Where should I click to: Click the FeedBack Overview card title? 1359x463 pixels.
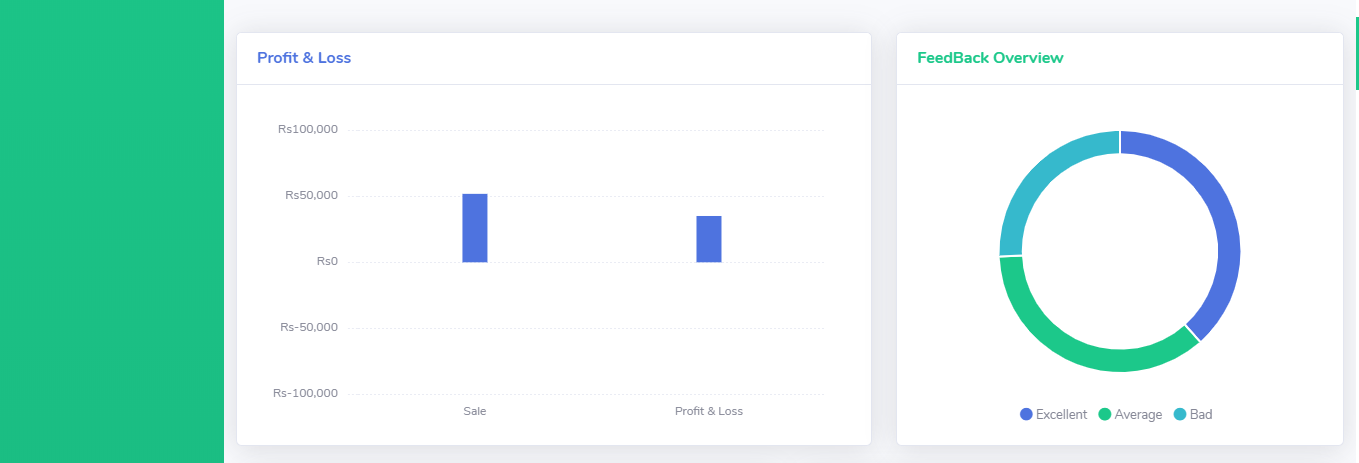[990, 58]
